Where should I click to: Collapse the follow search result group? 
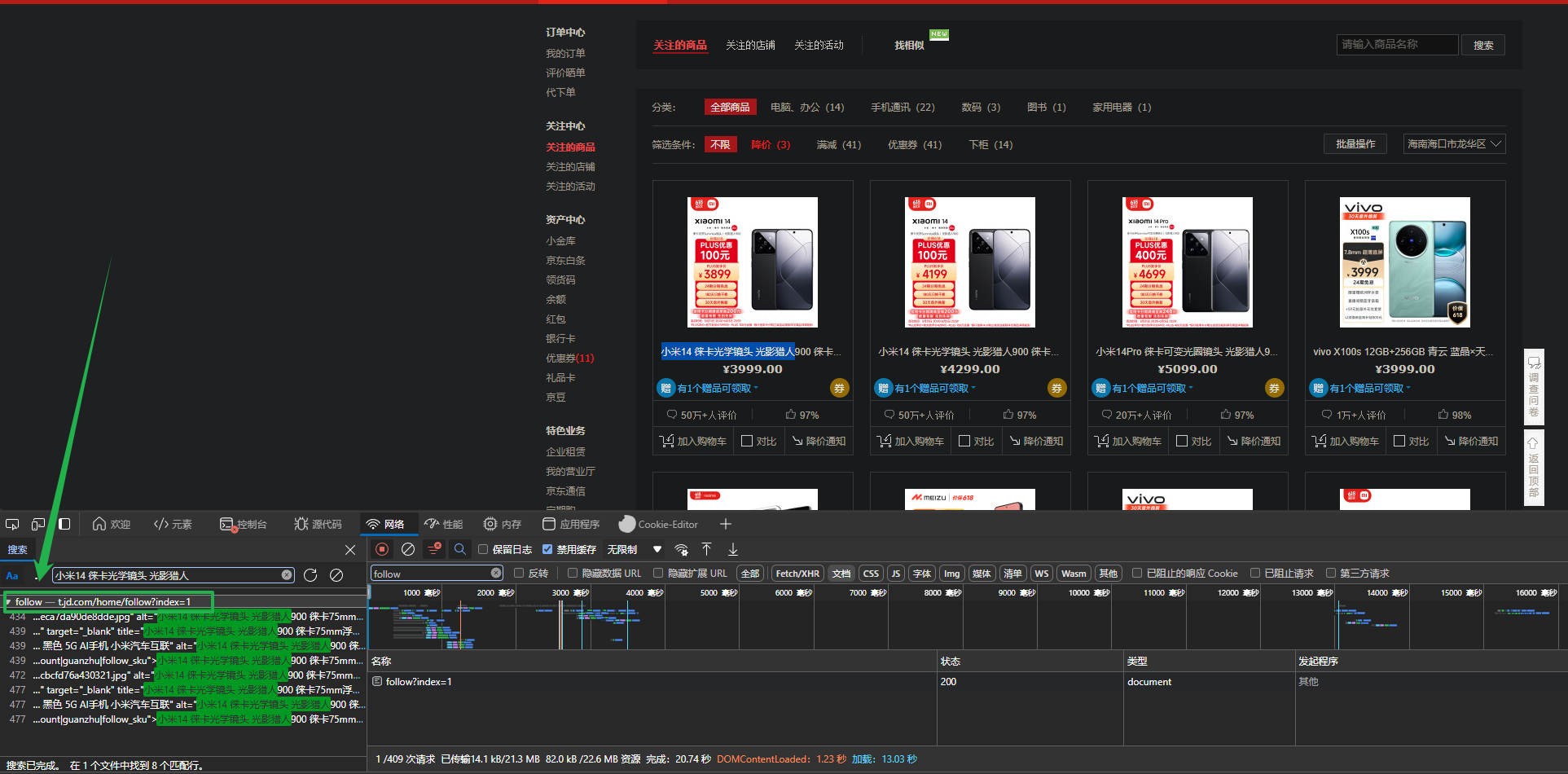pyautogui.click(x=8, y=602)
